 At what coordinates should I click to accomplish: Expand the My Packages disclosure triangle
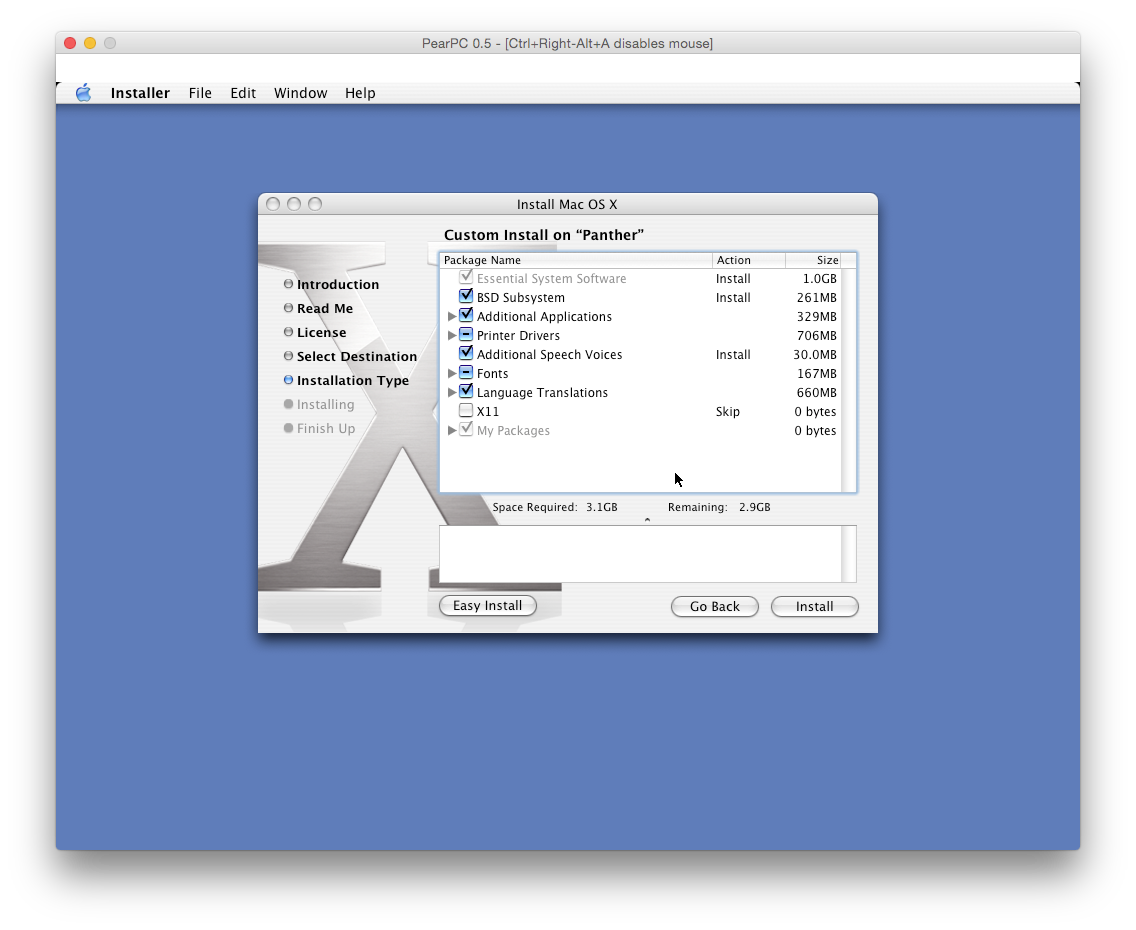point(451,430)
